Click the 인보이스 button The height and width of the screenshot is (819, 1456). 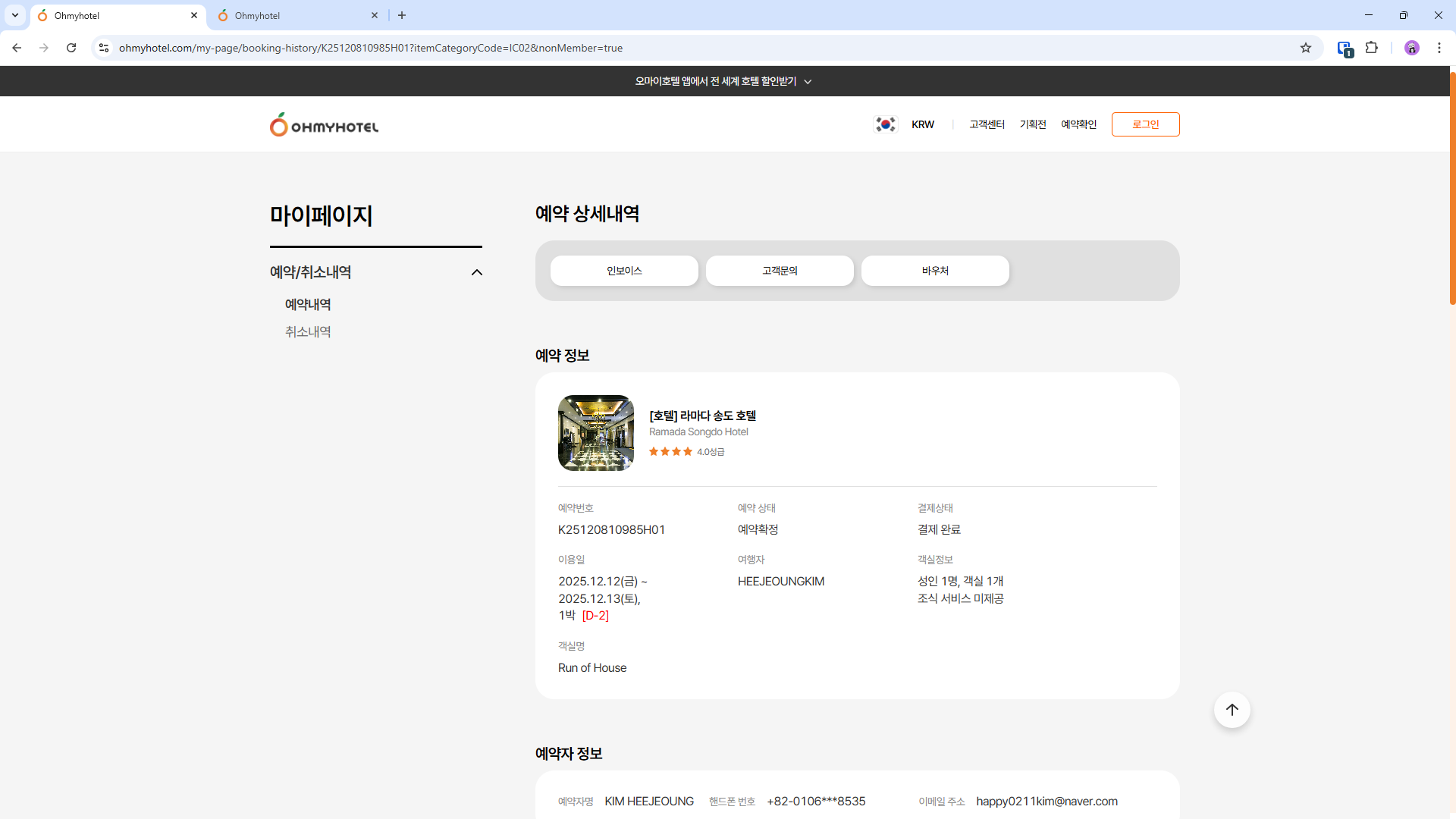point(624,271)
